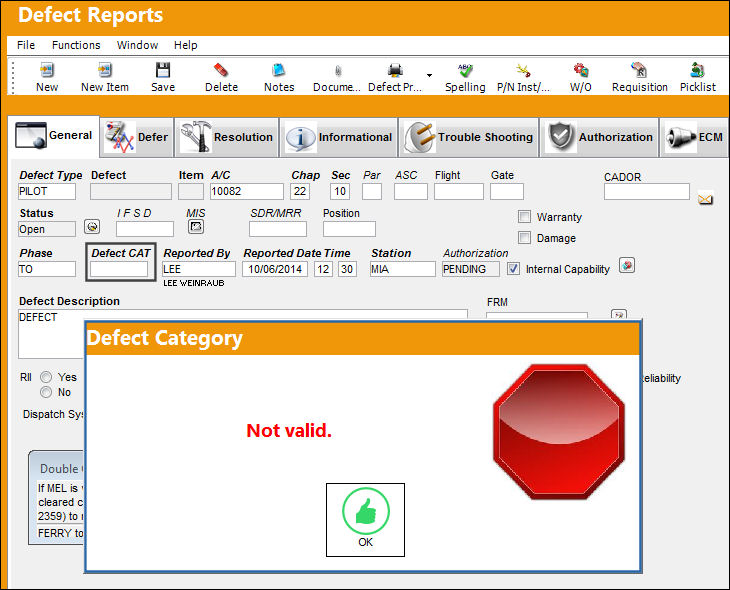Image resolution: width=730 pixels, height=590 pixels.
Task: Click the LEE WEINRAUB name text
Action: pos(194,283)
